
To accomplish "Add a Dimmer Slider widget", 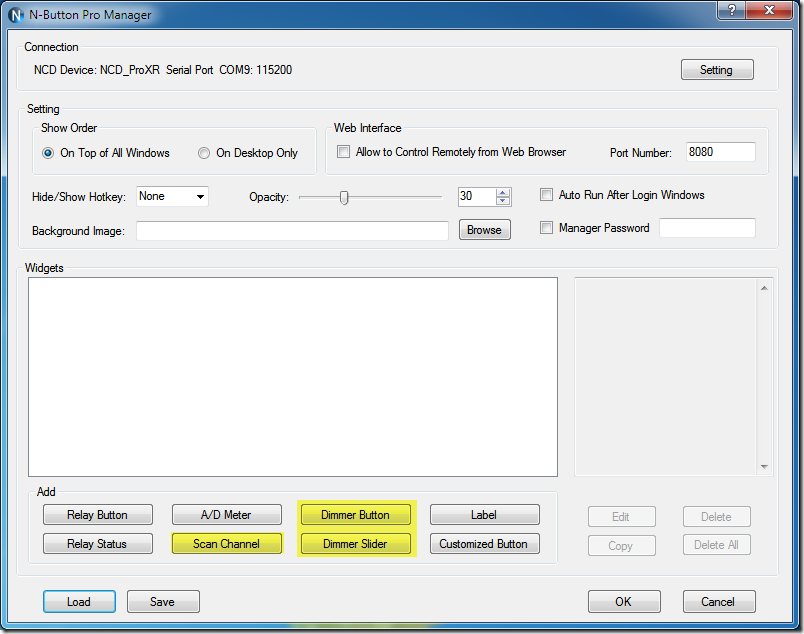I will (356, 544).
